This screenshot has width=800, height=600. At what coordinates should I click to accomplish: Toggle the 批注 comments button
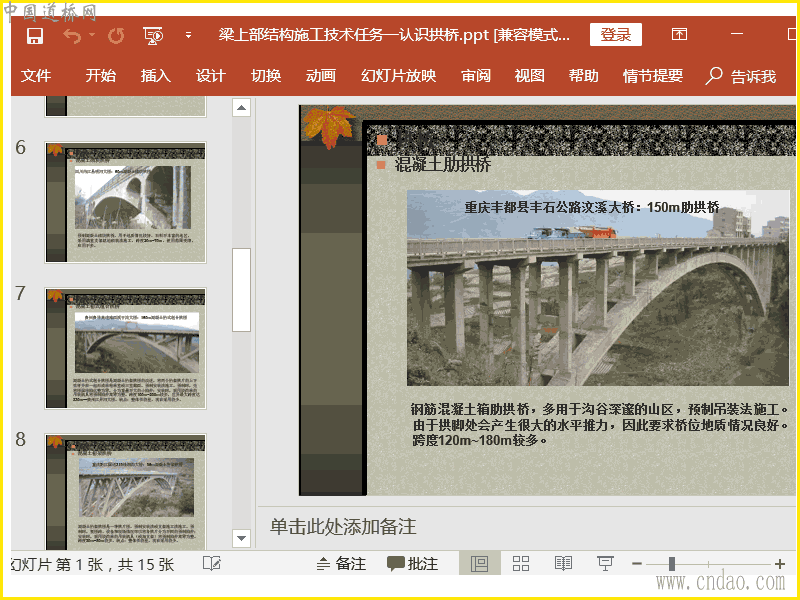[413, 564]
